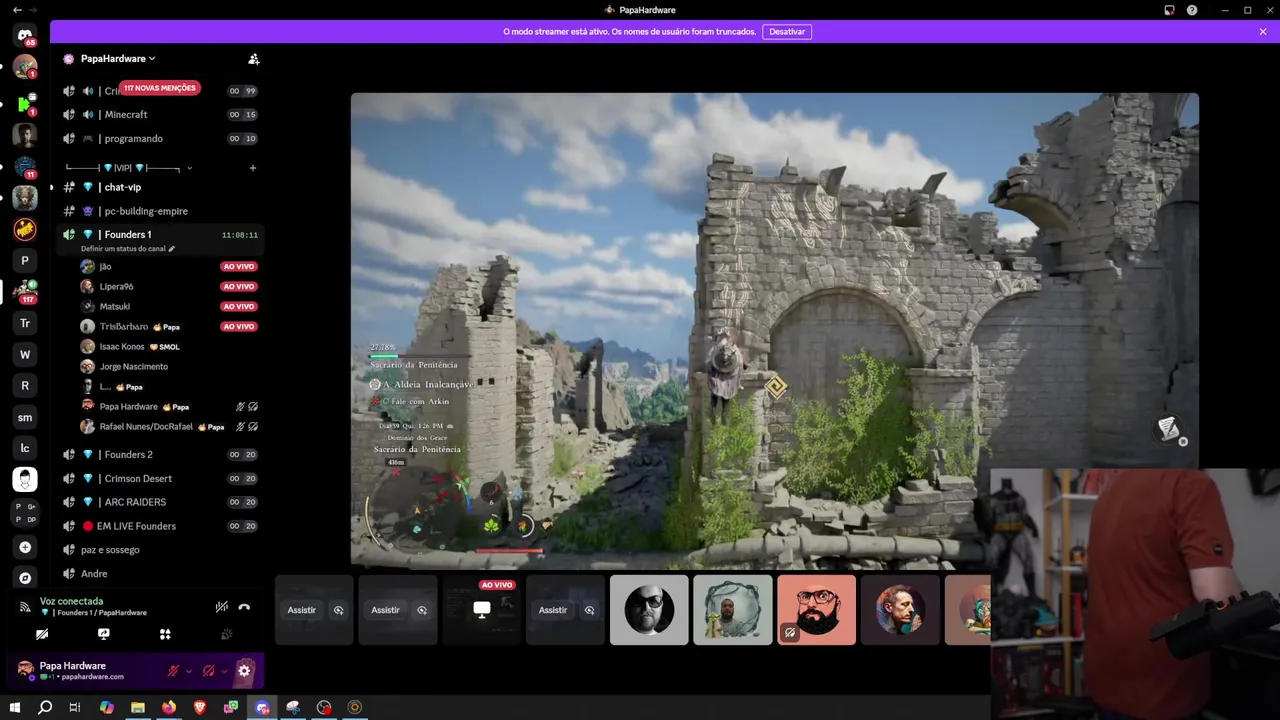Screen dimensions: 1280x720
Task: Select the bearded cartoon avatar tile
Action: [817, 610]
